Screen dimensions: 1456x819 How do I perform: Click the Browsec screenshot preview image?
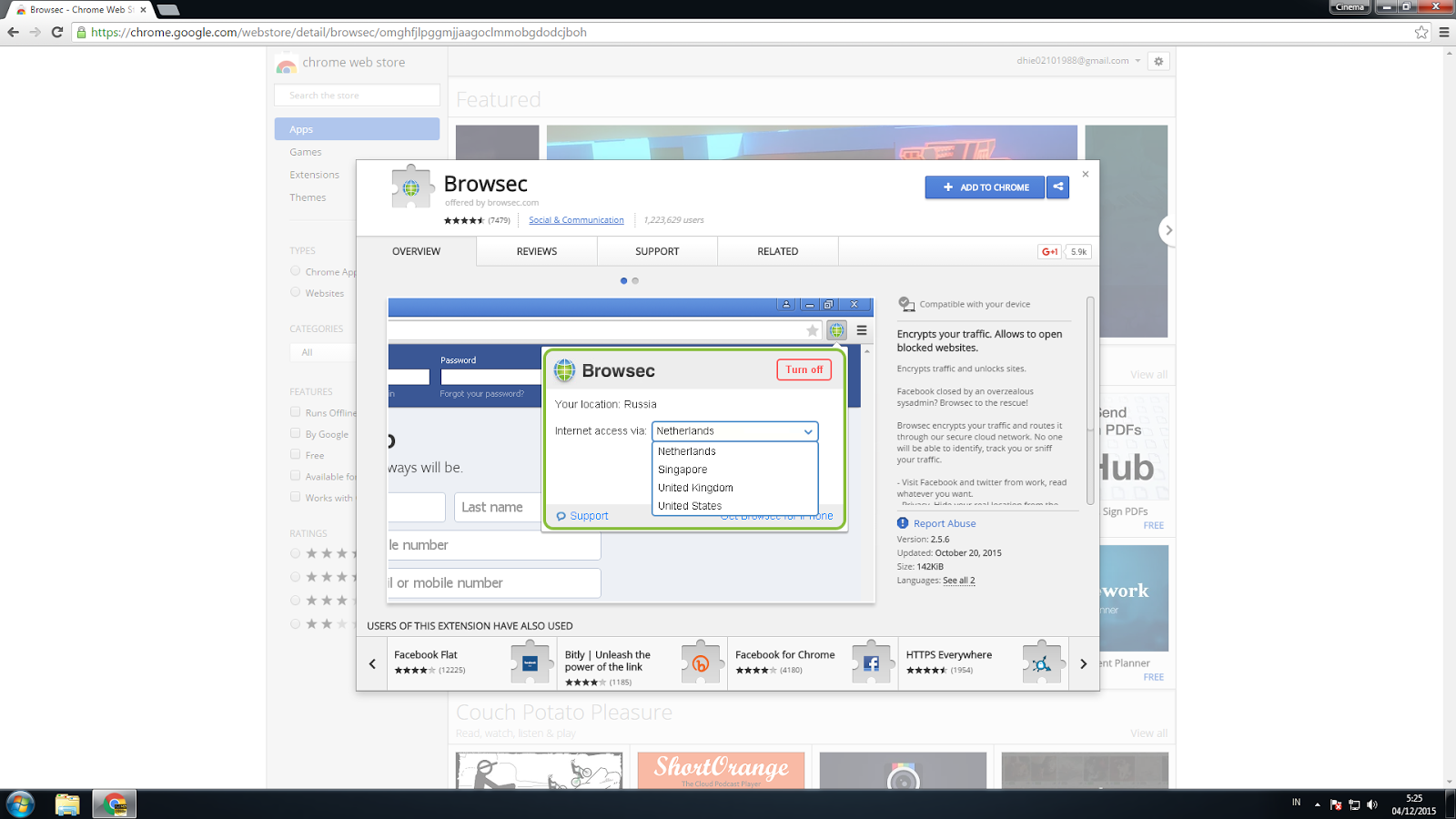631,450
